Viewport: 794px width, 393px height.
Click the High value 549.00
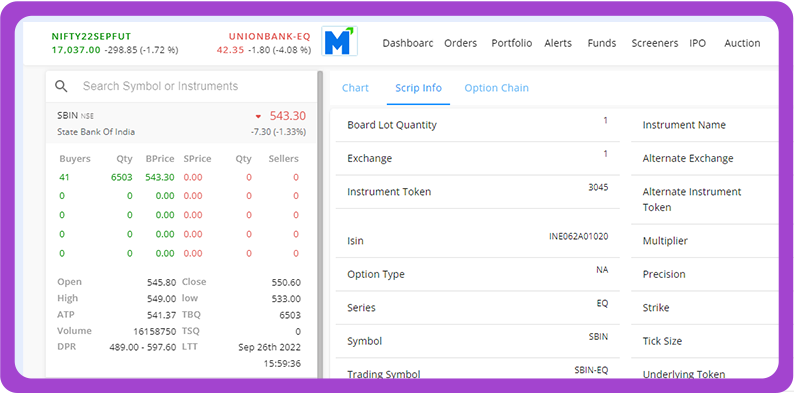coord(162,299)
